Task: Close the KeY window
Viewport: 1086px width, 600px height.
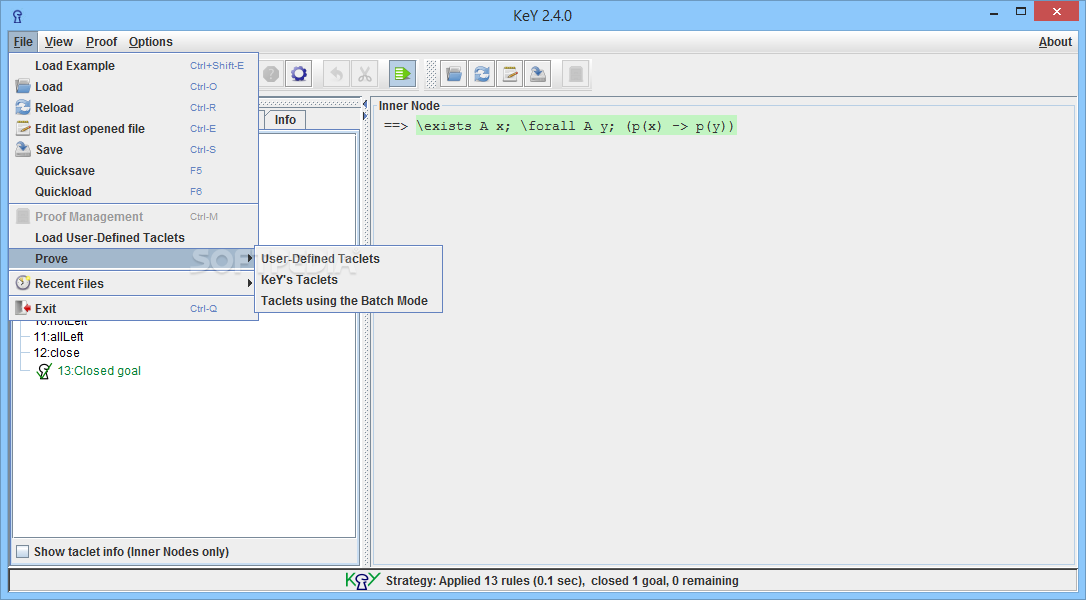Action: click(1057, 12)
